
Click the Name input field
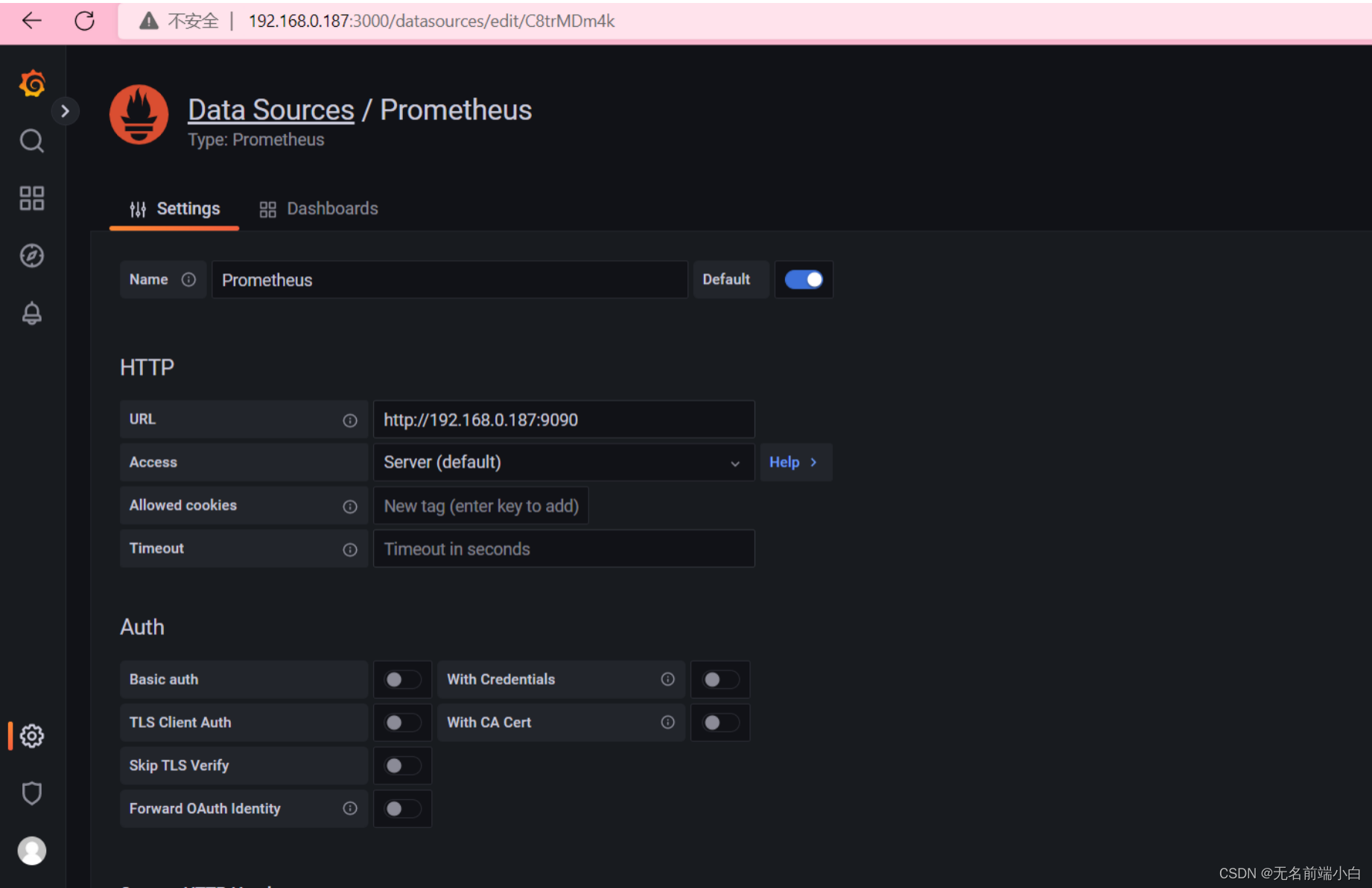[x=449, y=280]
